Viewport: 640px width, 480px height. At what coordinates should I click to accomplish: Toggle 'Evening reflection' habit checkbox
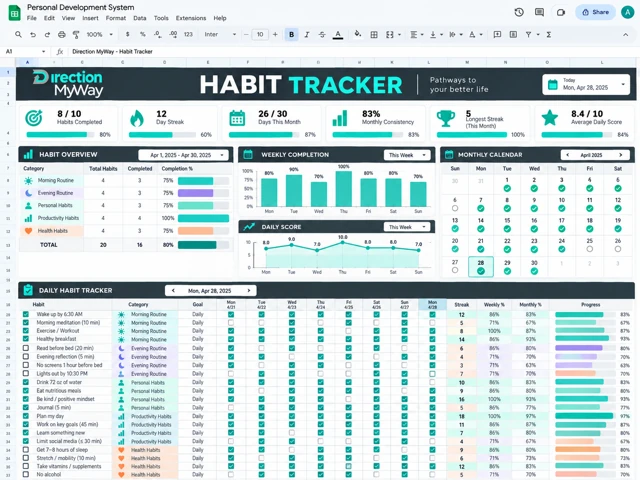[x=26, y=357]
